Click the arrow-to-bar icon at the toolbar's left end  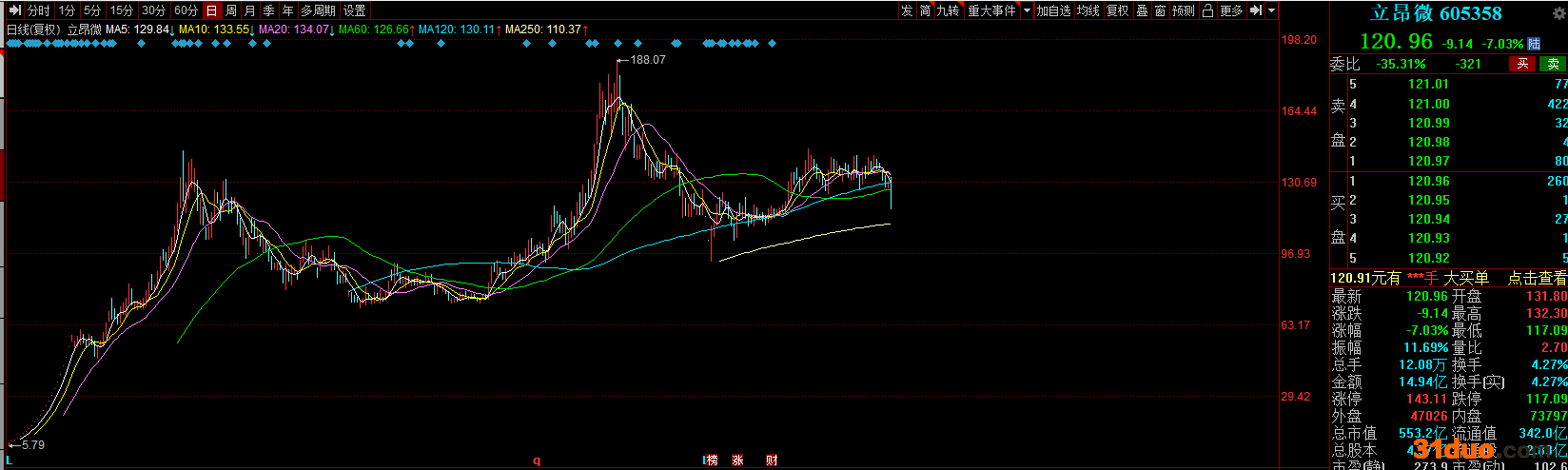pyautogui.click(x=13, y=10)
